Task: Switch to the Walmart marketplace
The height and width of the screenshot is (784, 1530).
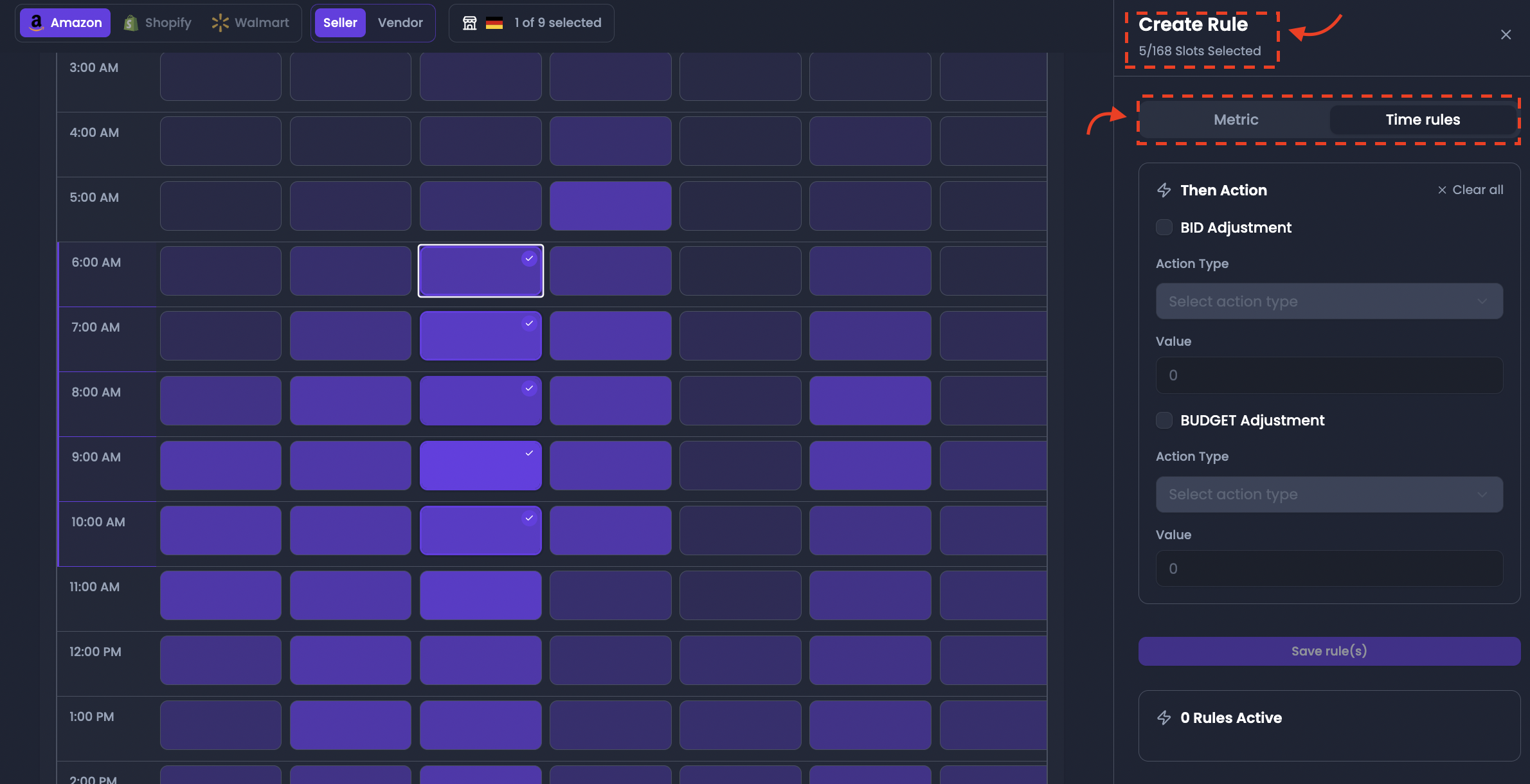Action: pos(251,22)
